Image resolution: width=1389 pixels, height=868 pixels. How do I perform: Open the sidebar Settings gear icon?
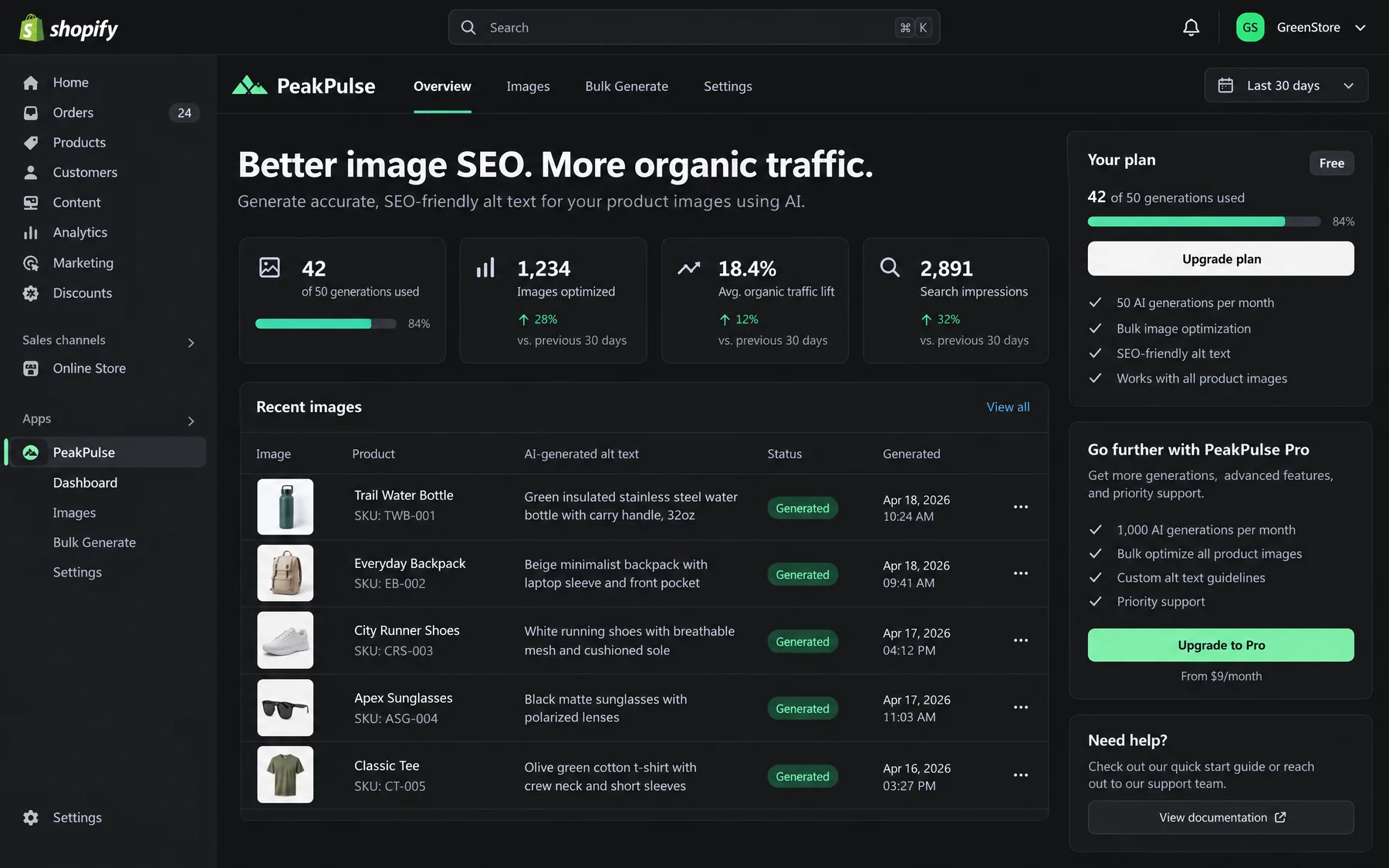coord(31,818)
